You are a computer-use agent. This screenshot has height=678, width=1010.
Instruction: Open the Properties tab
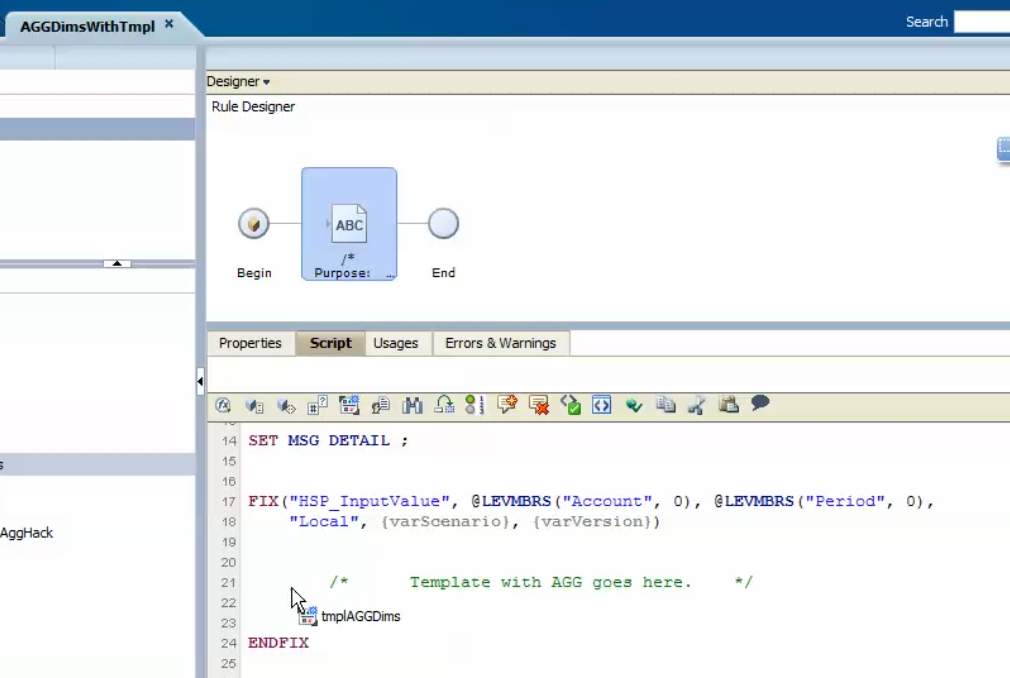click(250, 343)
